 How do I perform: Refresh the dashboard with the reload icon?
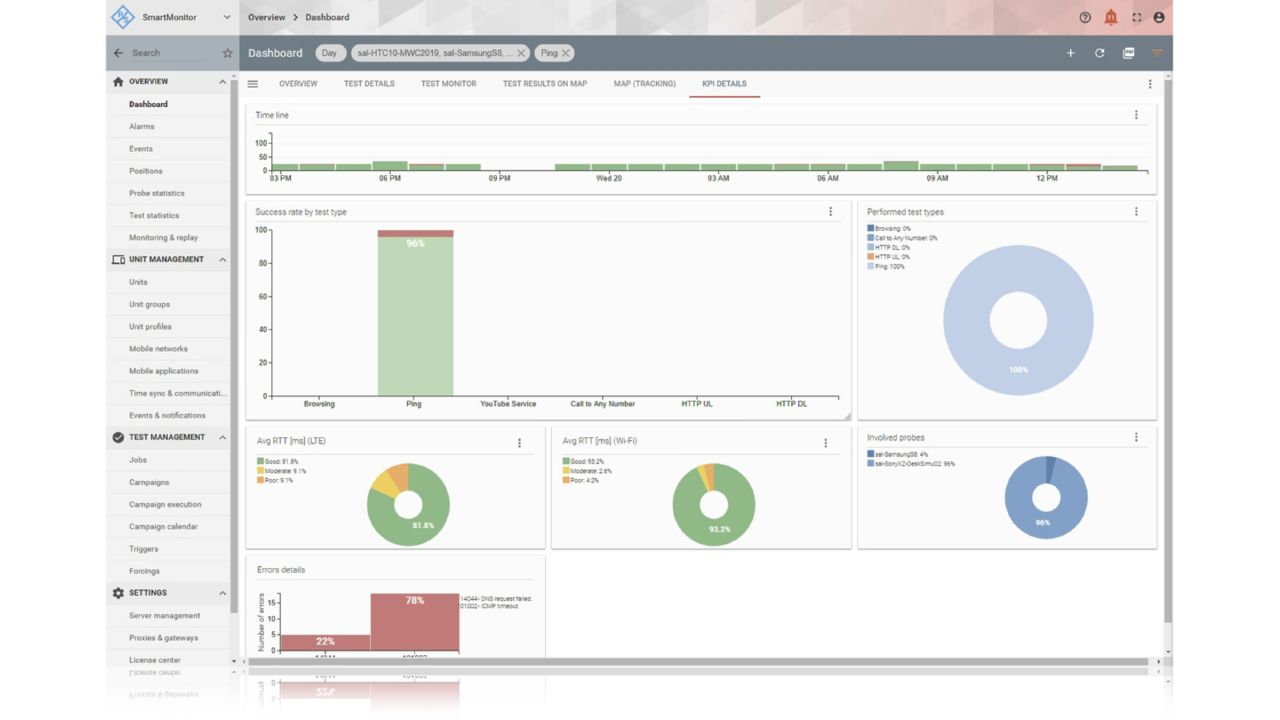click(x=1099, y=53)
